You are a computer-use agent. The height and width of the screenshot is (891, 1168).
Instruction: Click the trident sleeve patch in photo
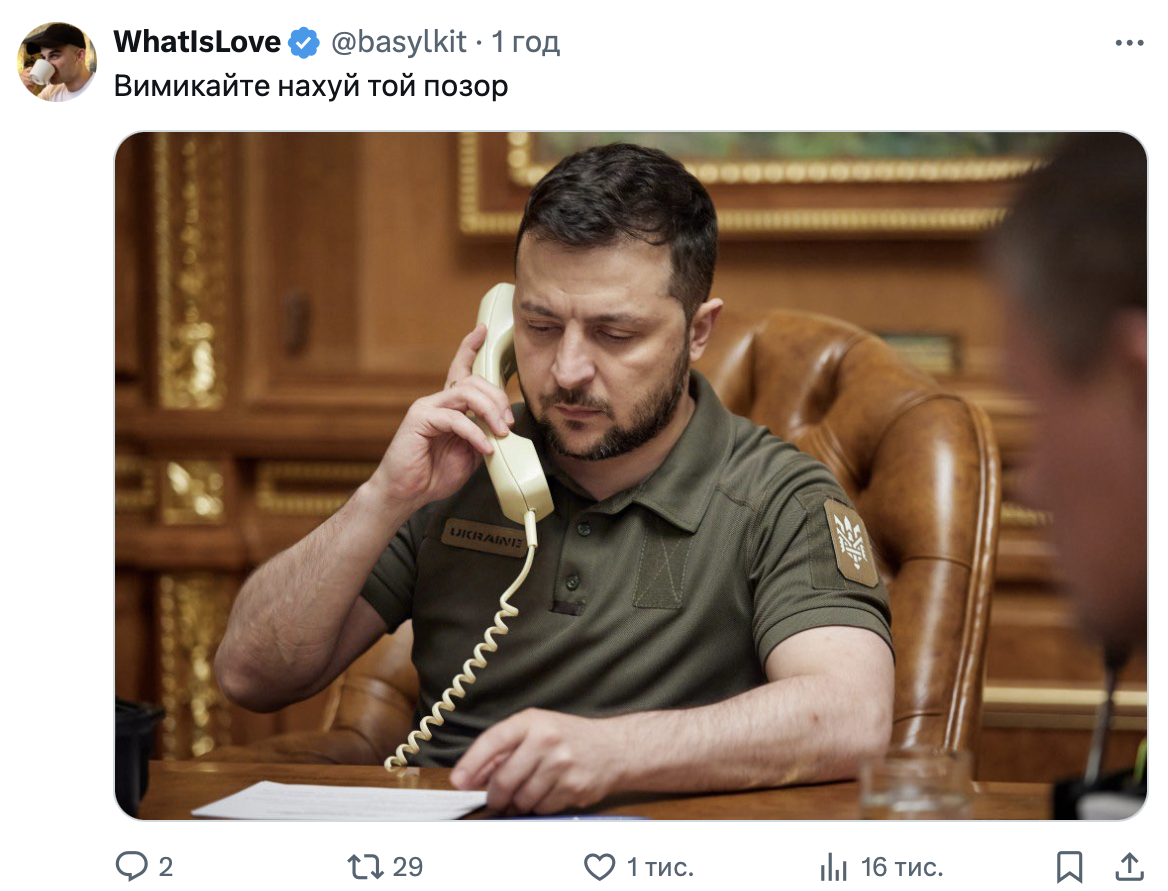coord(851,542)
